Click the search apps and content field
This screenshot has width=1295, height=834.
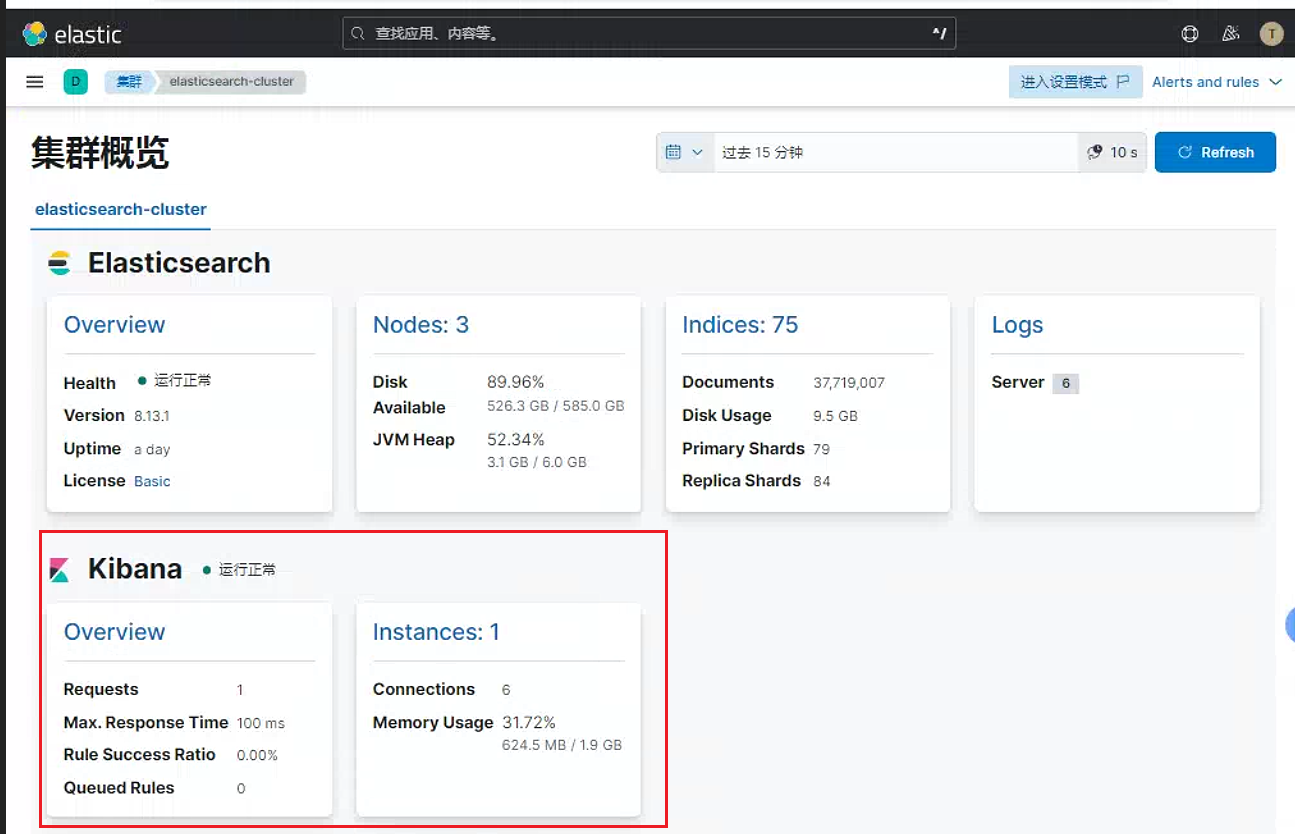[649, 34]
